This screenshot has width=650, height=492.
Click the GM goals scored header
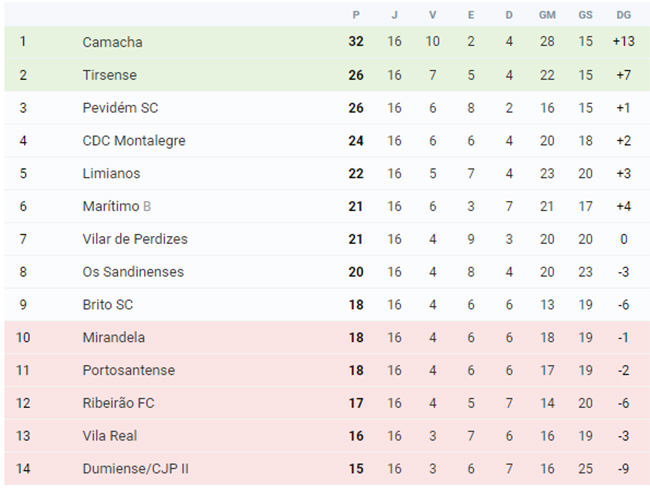547,15
